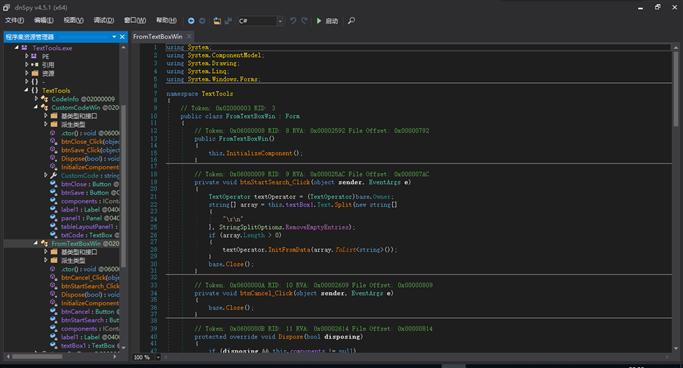The width and height of the screenshot is (683, 368).
Task: Open the C# language dropdown
Action: pos(261,20)
